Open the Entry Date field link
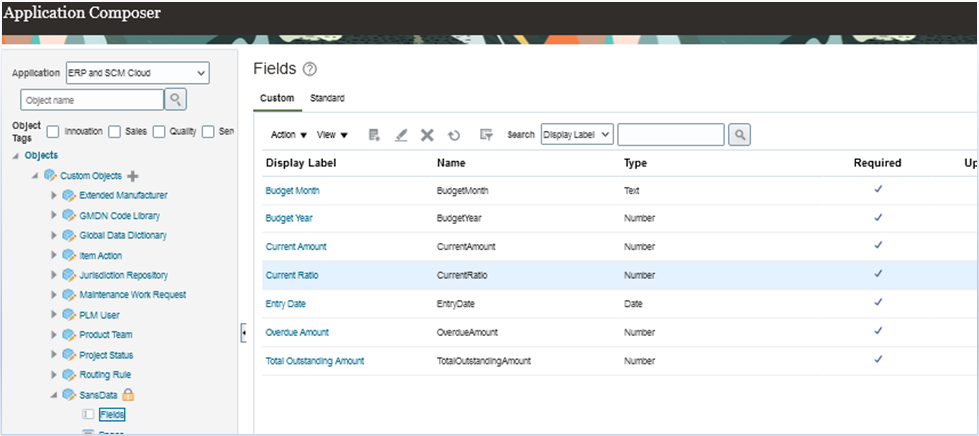Image resolution: width=979 pixels, height=436 pixels. coord(285,304)
